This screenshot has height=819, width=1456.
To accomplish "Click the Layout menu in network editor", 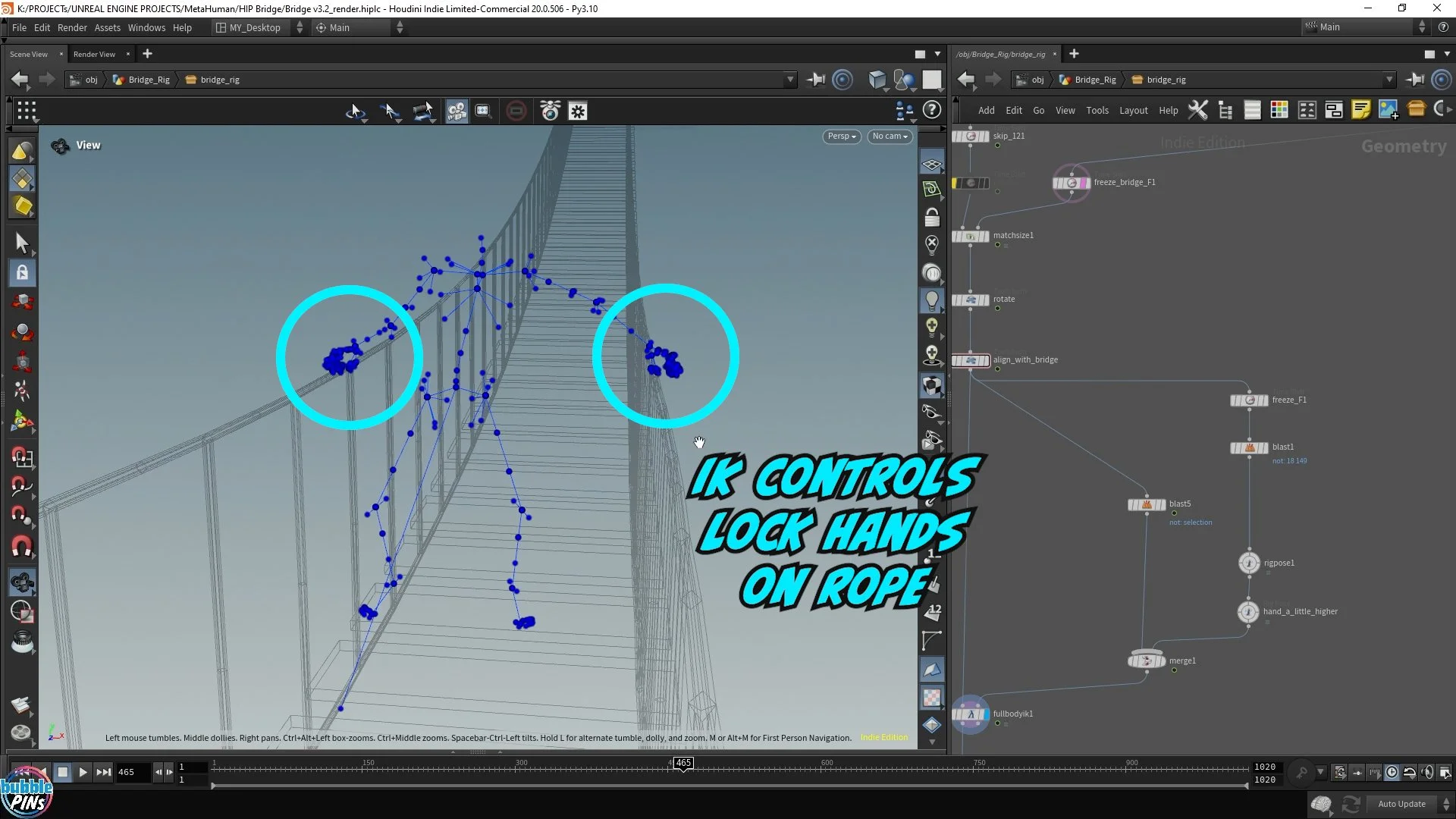I will [1133, 110].
